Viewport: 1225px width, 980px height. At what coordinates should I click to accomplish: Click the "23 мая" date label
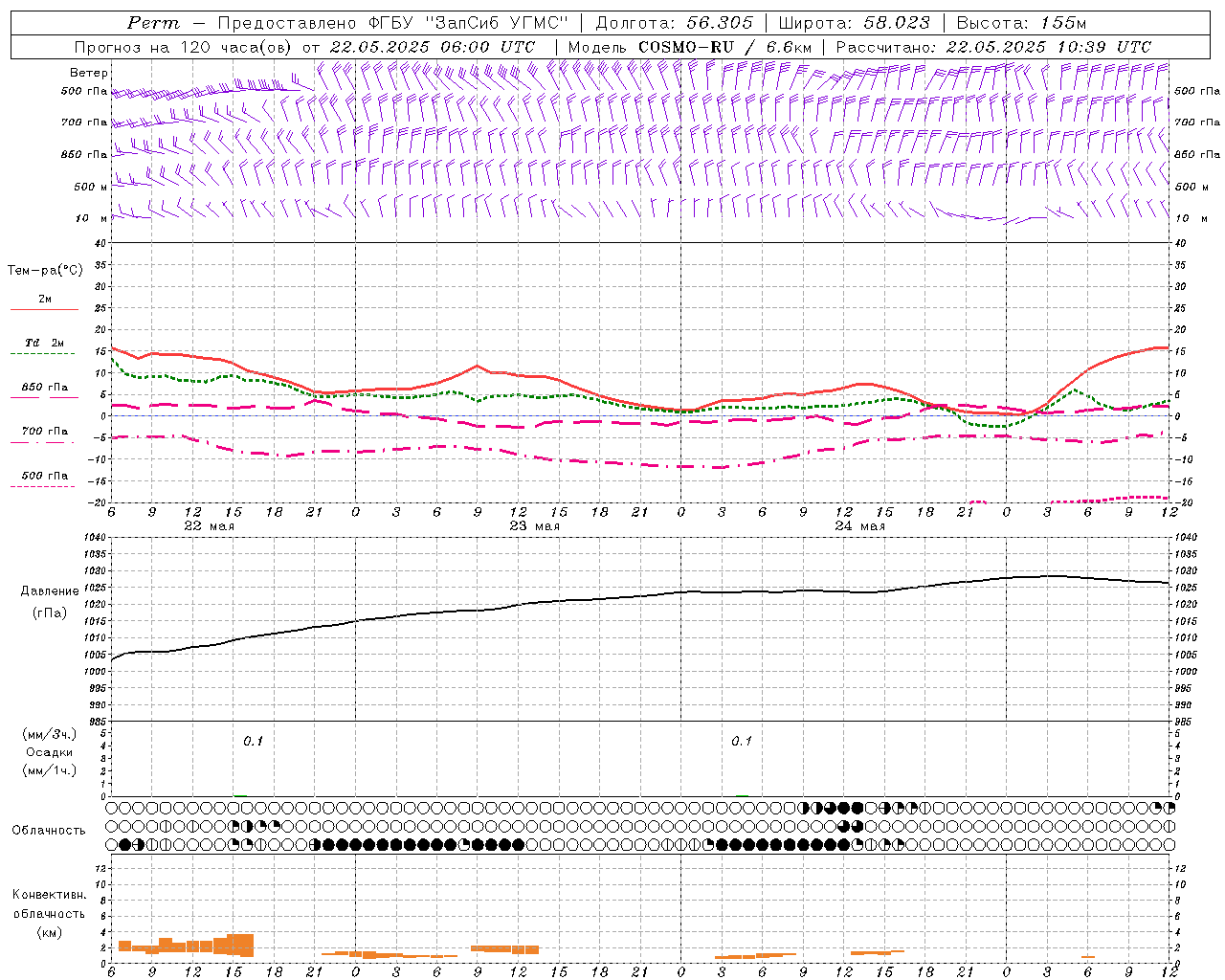[534, 526]
